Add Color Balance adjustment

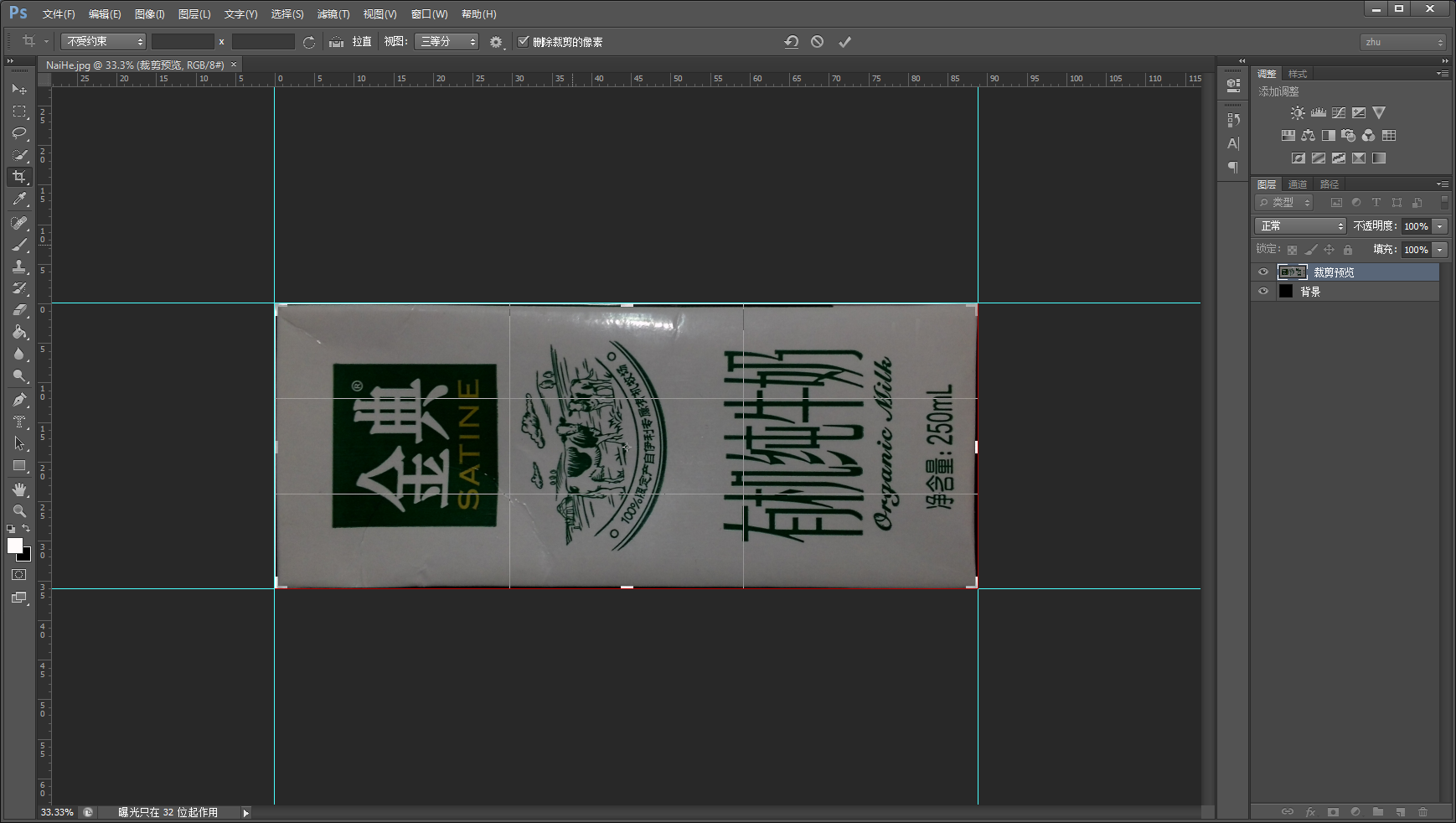1309,135
